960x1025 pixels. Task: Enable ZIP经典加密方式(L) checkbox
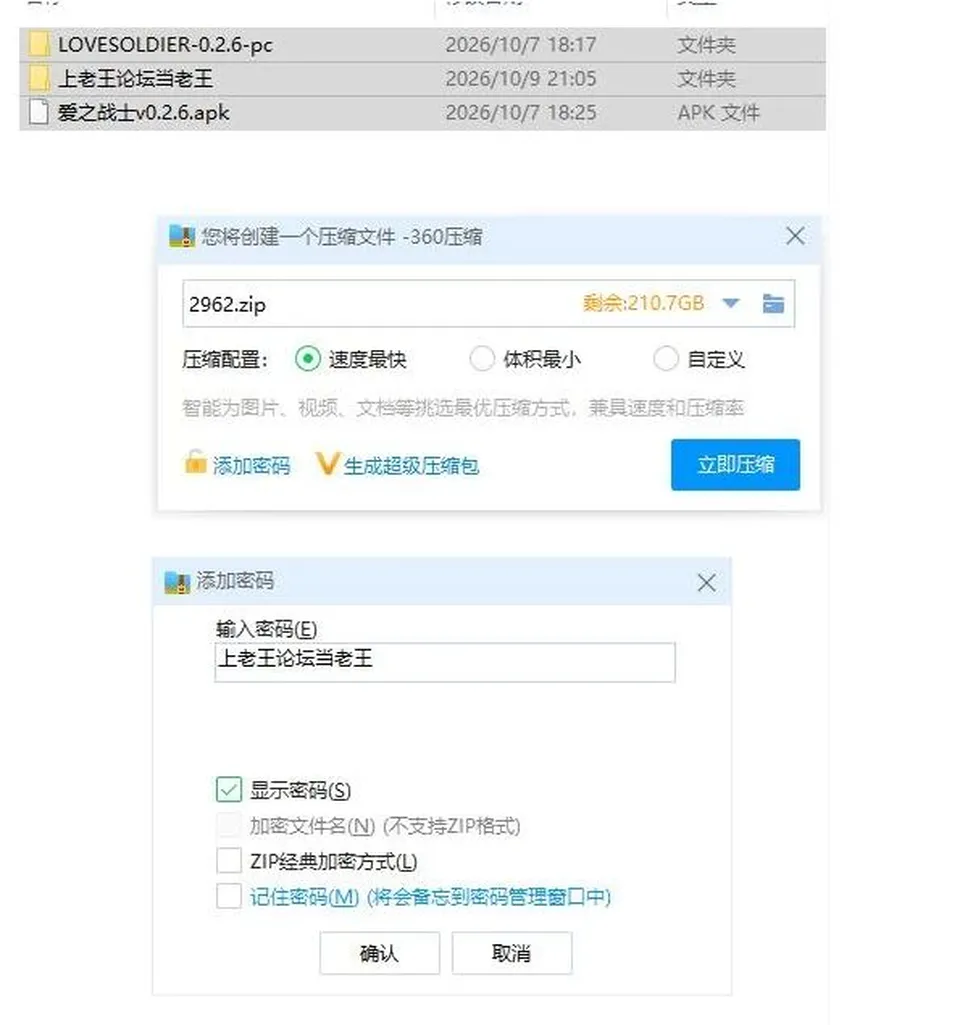229,861
